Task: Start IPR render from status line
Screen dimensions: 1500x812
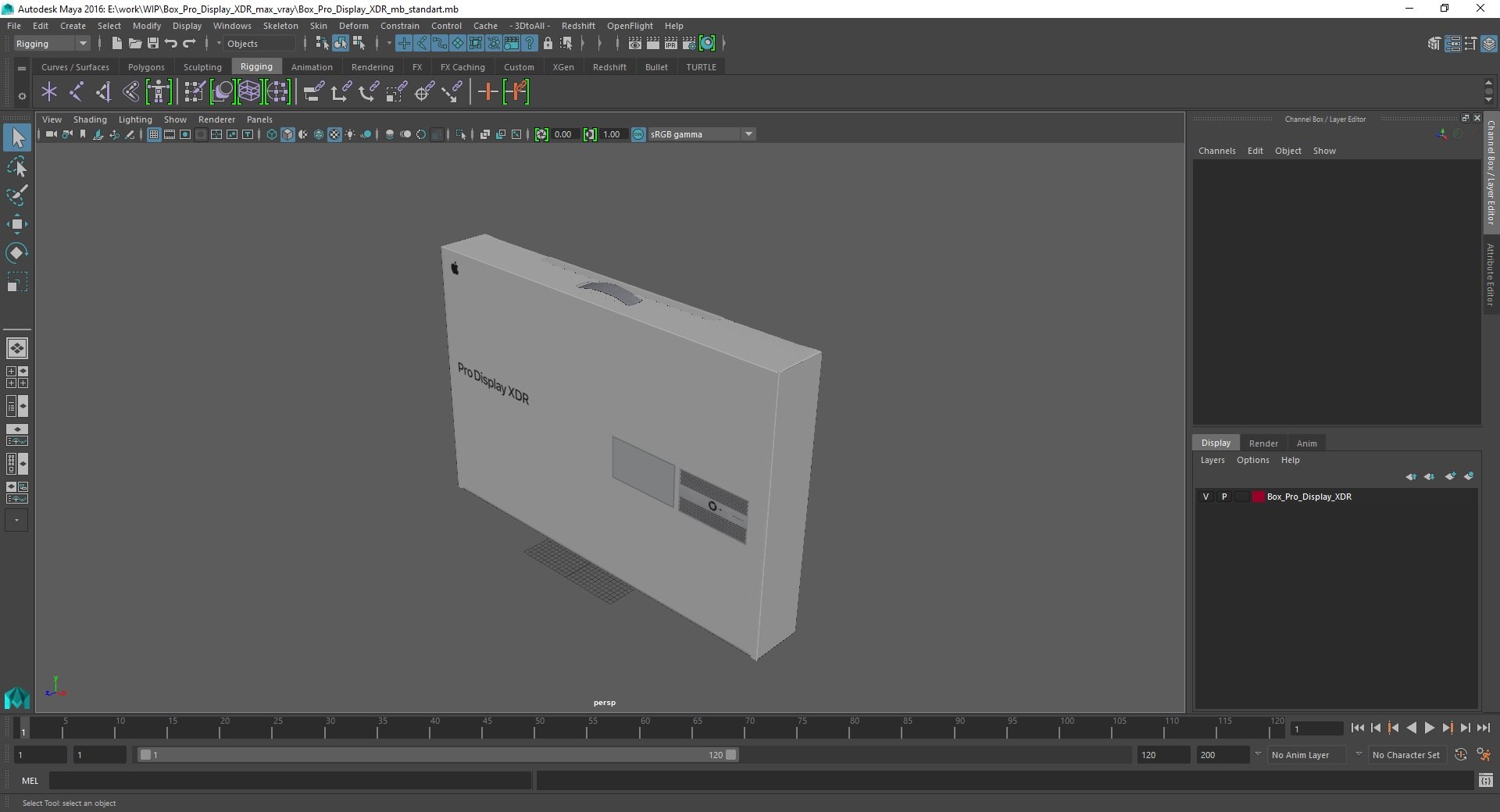Action: 671,44
